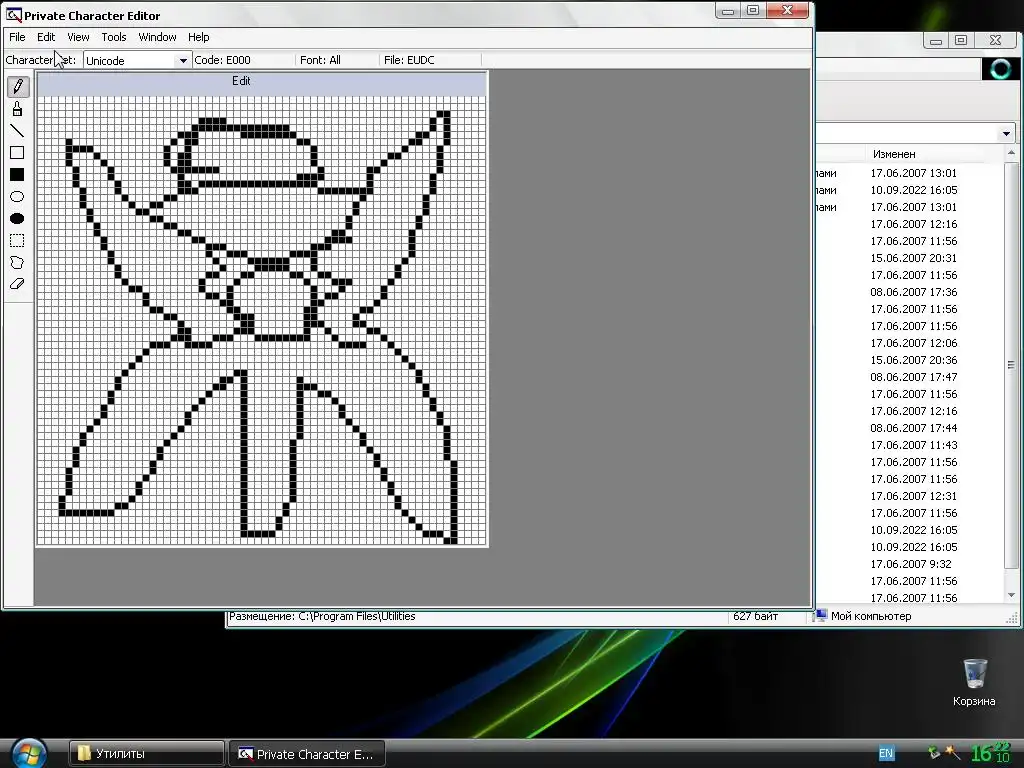Select the Eraser tool
The image size is (1024, 768).
coord(18,284)
